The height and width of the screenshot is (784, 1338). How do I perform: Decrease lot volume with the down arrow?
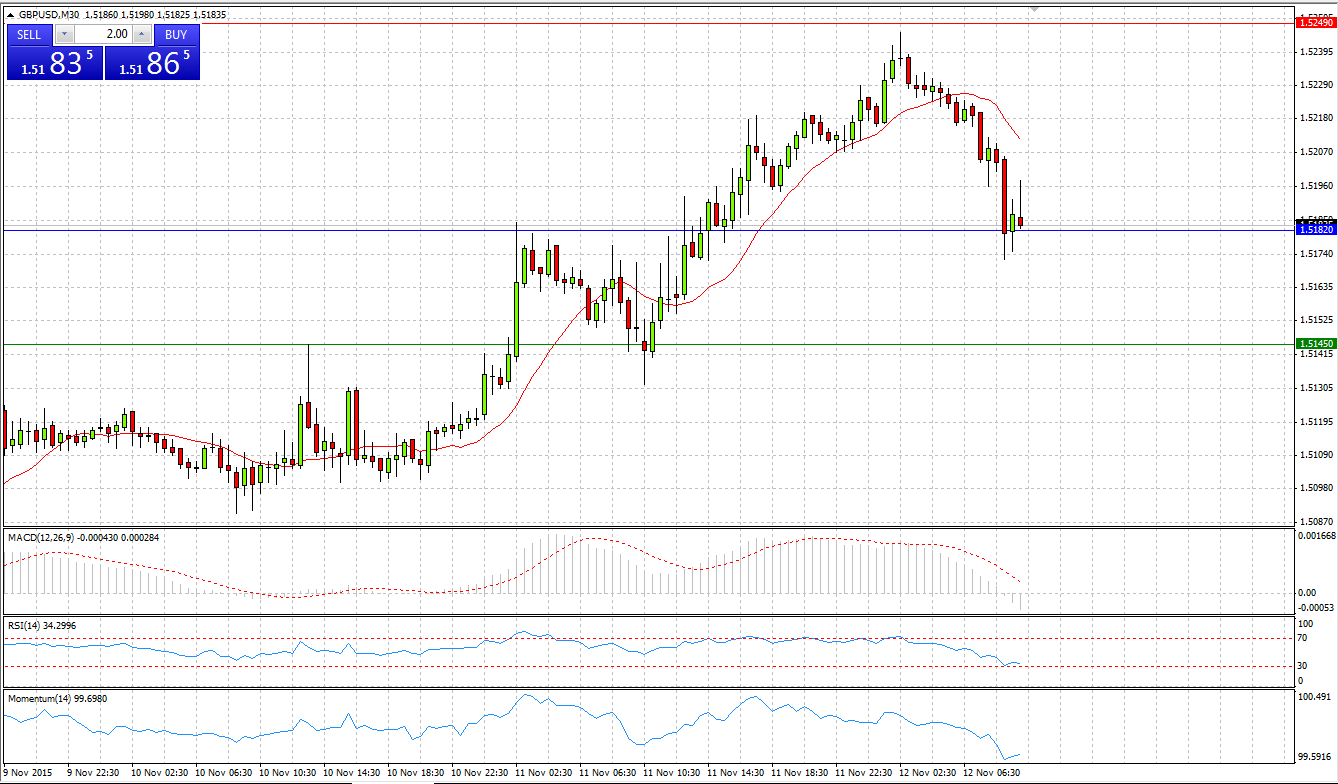[65, 34]
